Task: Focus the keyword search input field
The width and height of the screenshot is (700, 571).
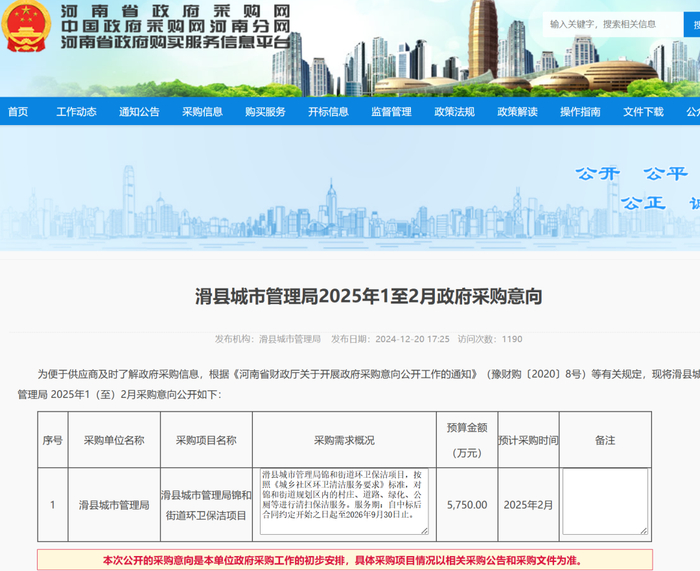Action: point(613,24)
